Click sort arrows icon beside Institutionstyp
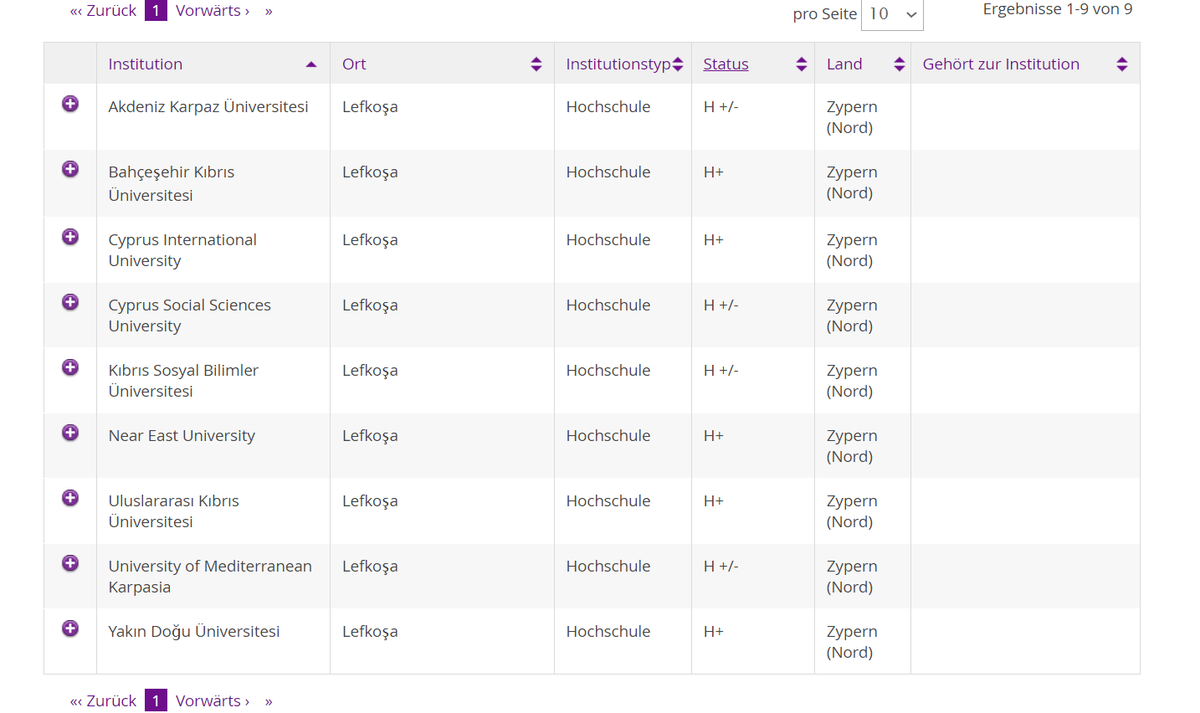 tap(678, 64)
